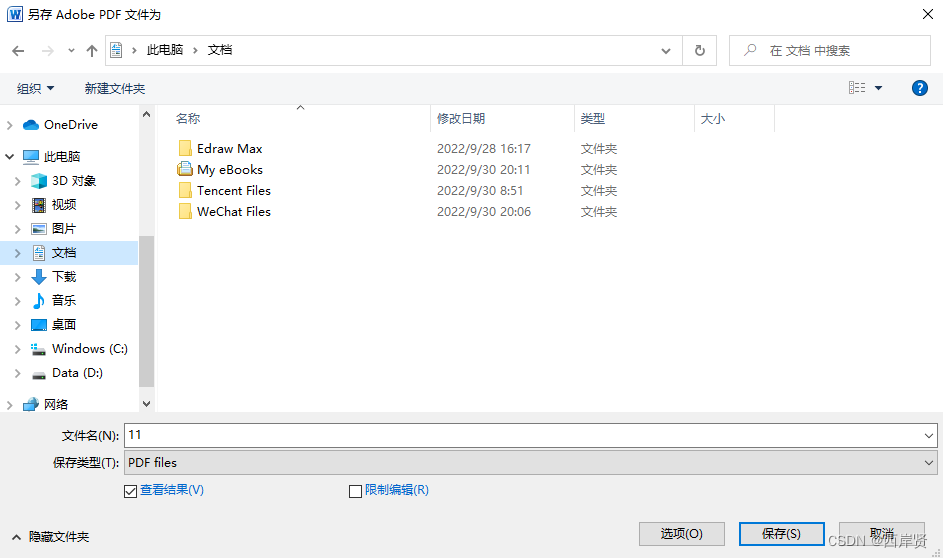
Task: Uncheck the 查看结果 checkbox
Action: pyautogui.click(x=131, y=491)
